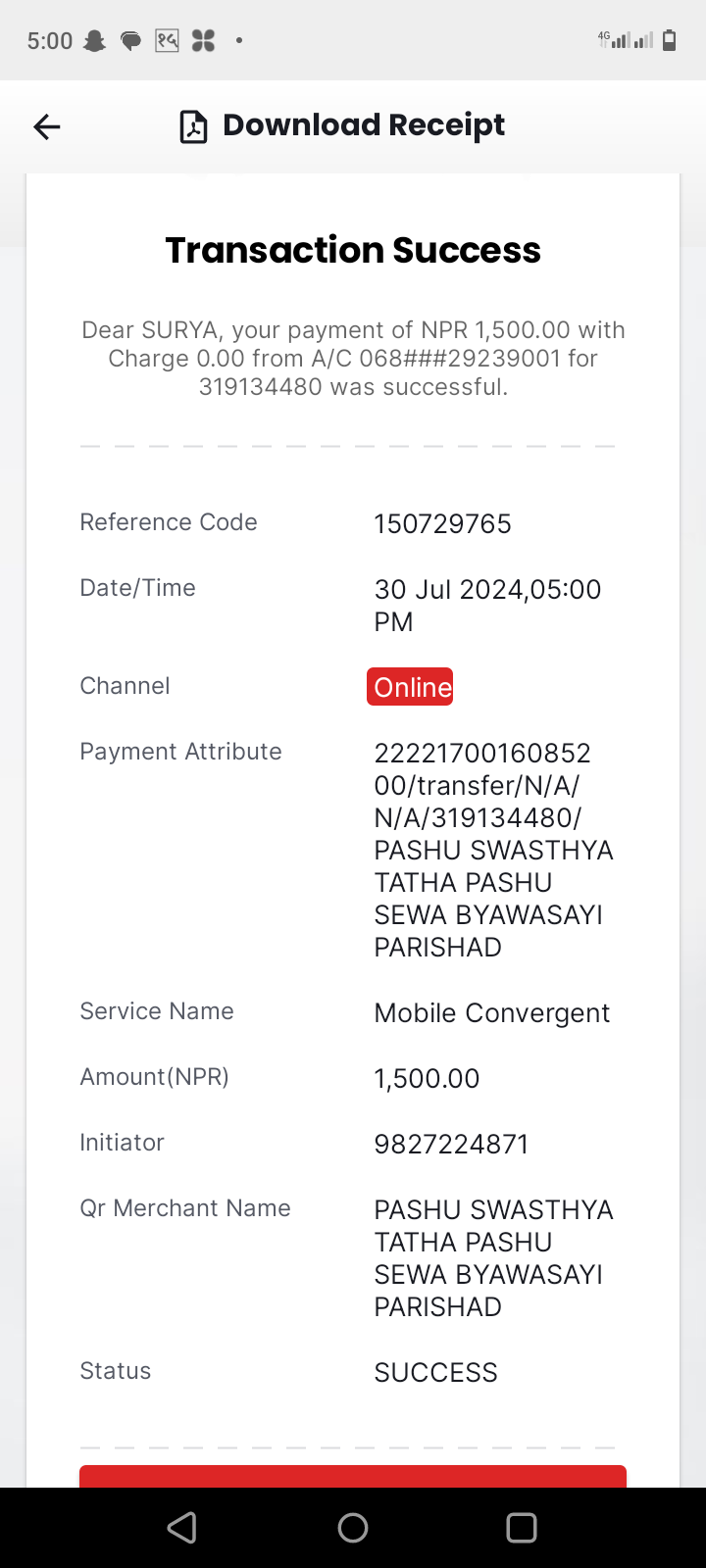The width and height of the screenshot is (706, 1568).
Task: Tap the Android home circle button
Action: click(x=353, y=1528)
